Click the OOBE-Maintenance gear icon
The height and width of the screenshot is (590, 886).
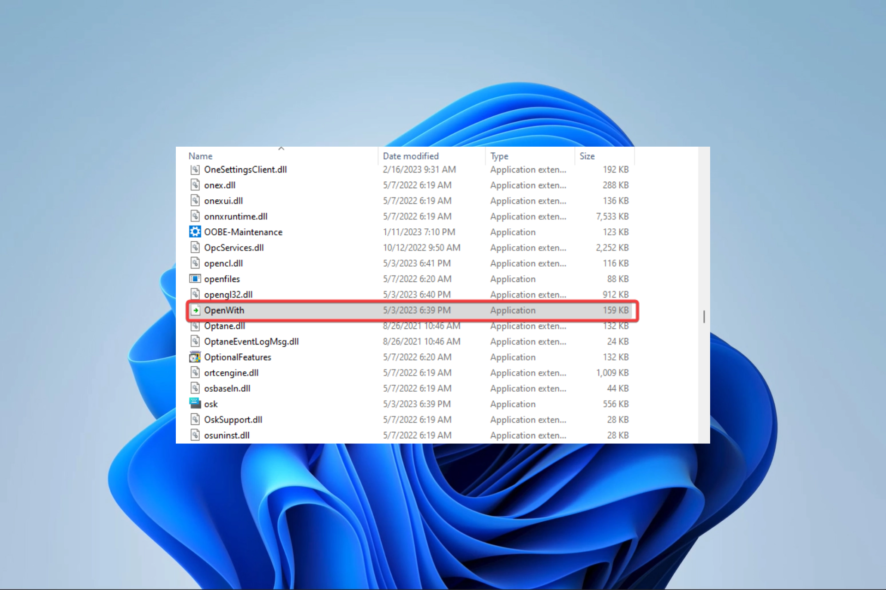pyautogui.click(x=195, y=232)
